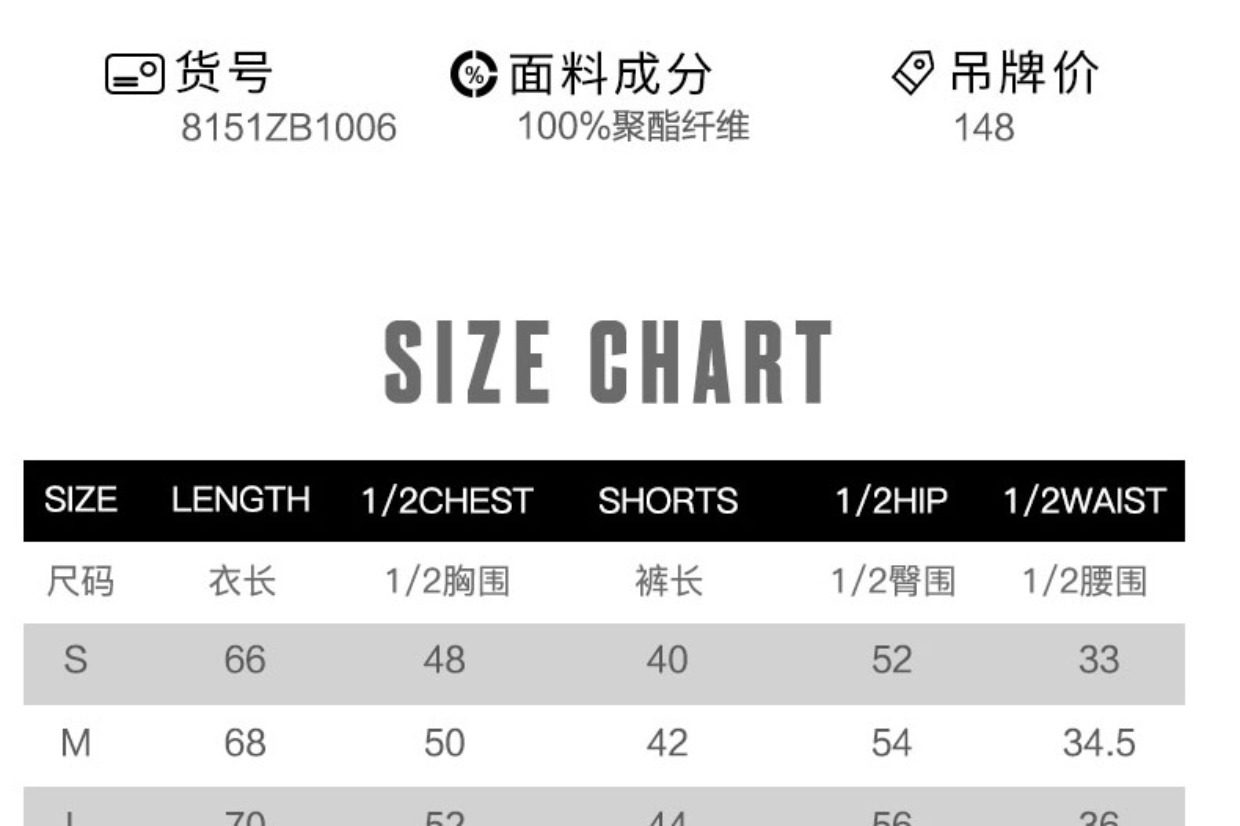1240x826 pixels.
Task: Select the LENGTH column header
Action: pos(240,500)
